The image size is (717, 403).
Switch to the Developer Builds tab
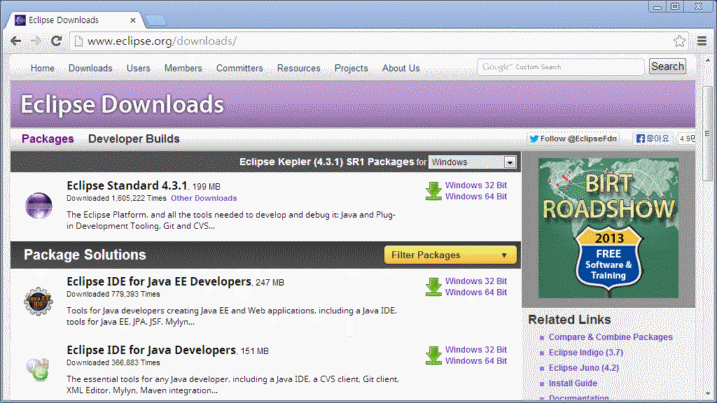coord(134,139)
